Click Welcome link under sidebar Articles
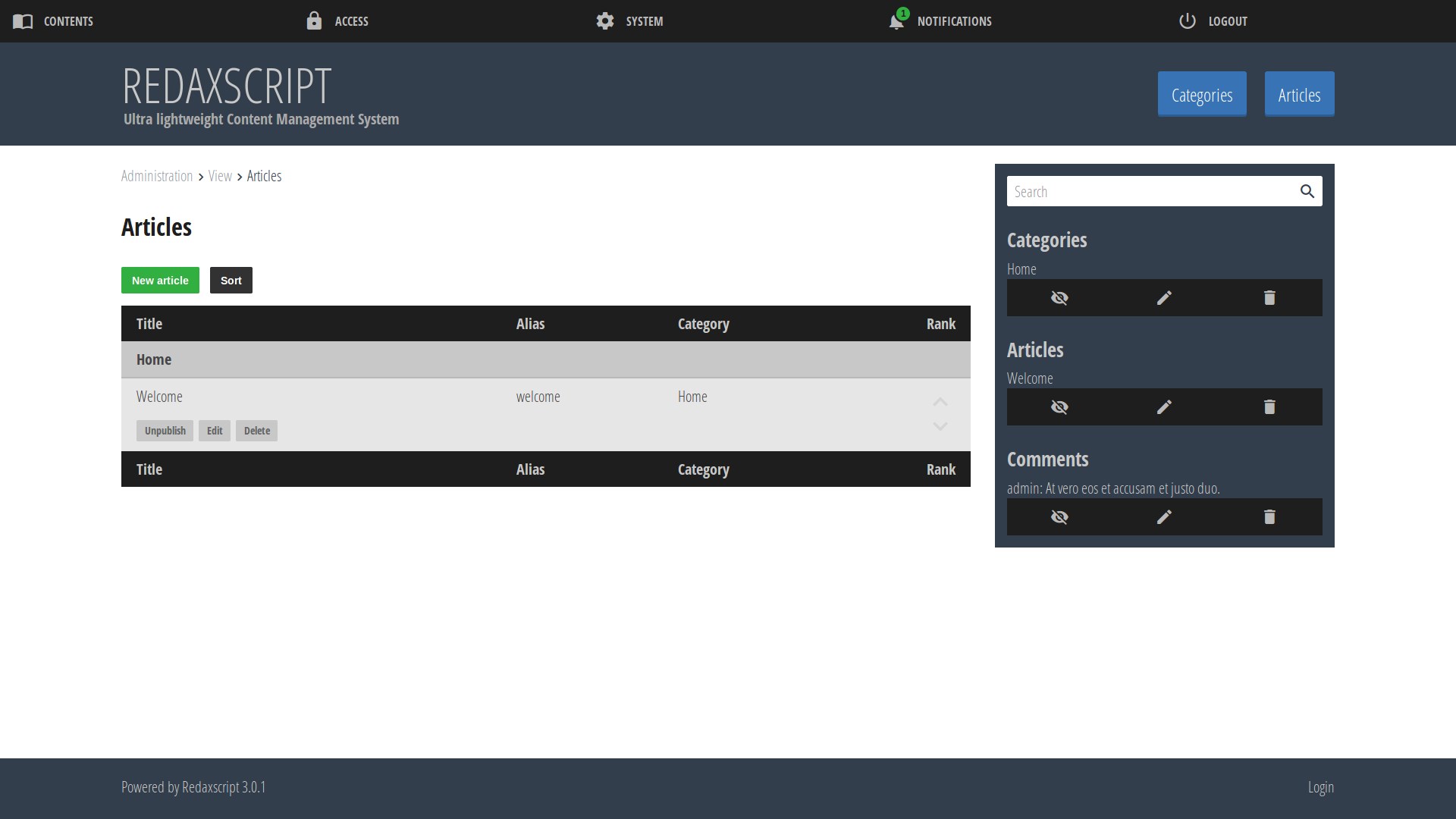This screenshot has height=819, width=1456. point(1030,378)
